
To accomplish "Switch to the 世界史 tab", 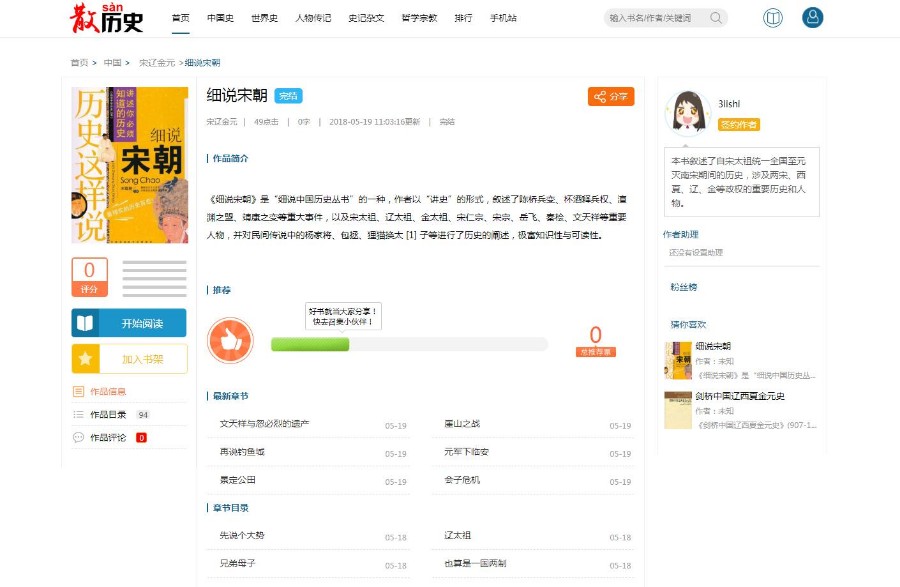I will [263, 18].
